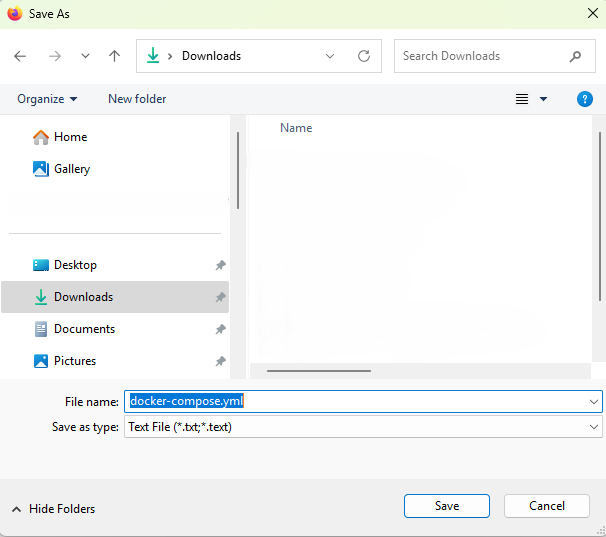606x537 pixels.
Task: Toggle the pin next to Documents
Action: point(220,329)
